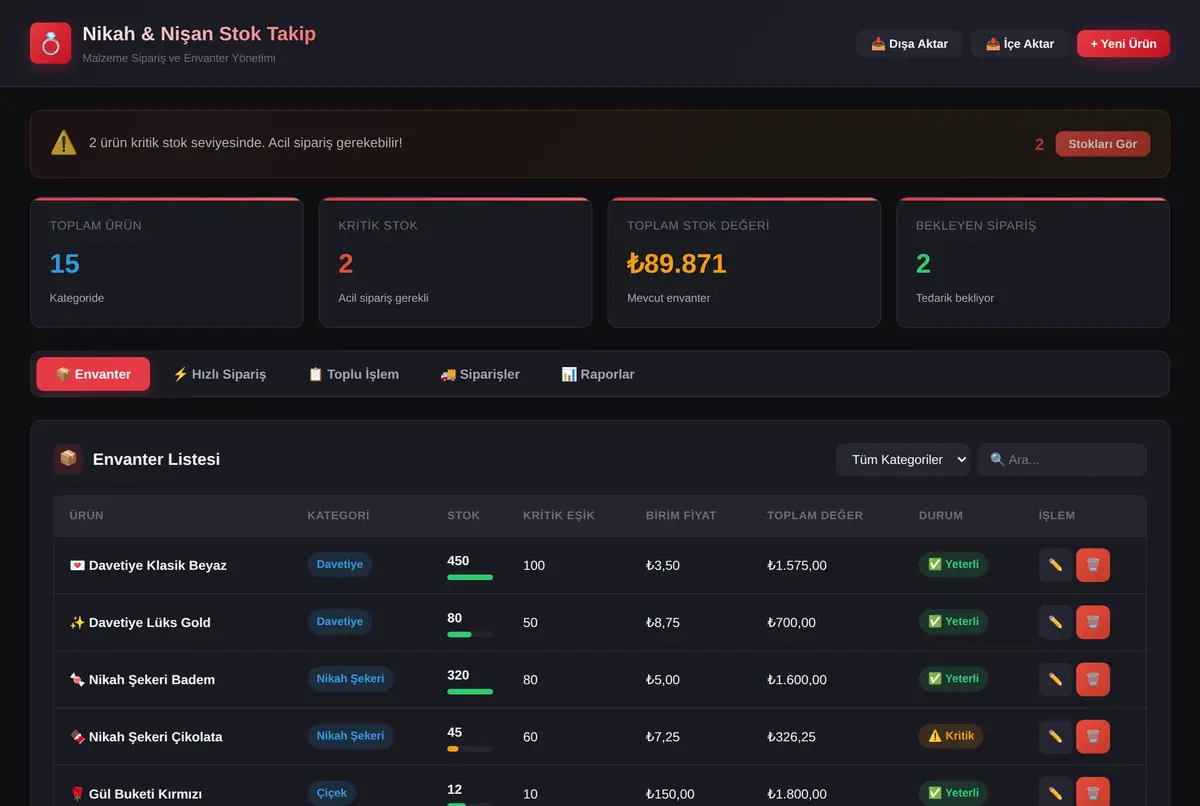
Task: Edit the Nikah Şekeri Çikolata row
Action: 1055,736
